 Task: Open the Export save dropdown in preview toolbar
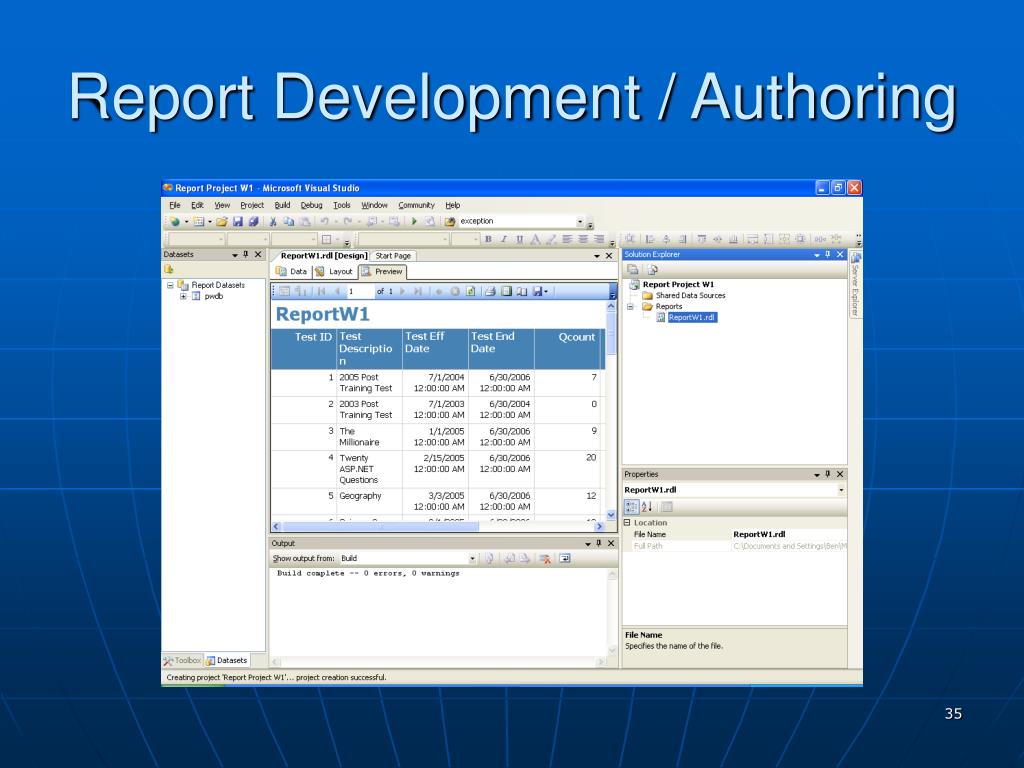pyautogui.click(x=546, y=291)
